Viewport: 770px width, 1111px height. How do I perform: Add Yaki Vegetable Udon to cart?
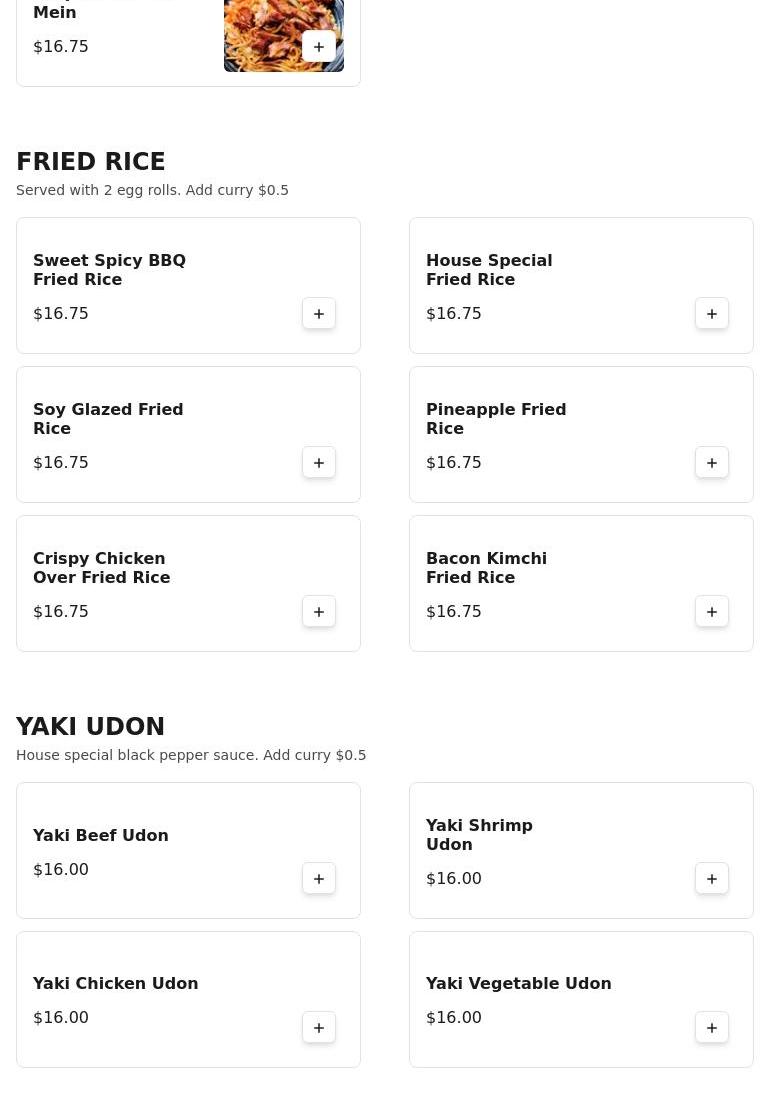[712, 1028]
